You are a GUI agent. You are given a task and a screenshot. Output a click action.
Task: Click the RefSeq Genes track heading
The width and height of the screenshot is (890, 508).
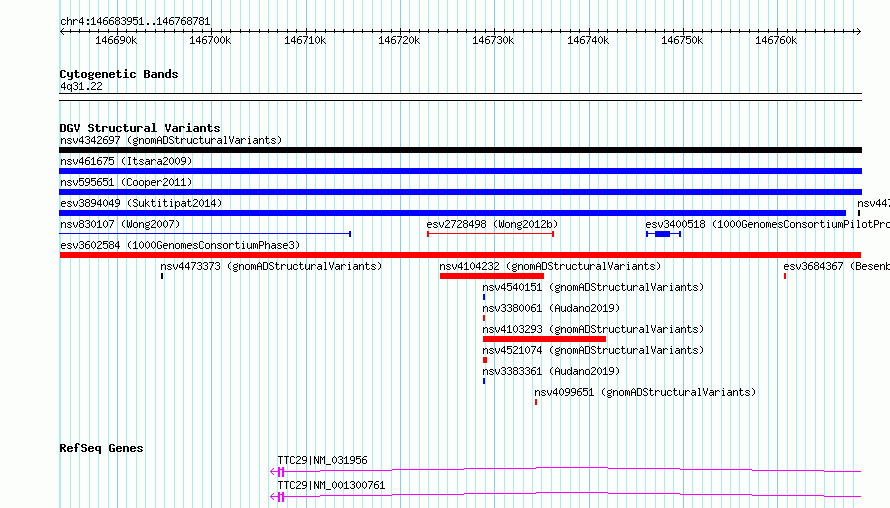tap(101, 448)
